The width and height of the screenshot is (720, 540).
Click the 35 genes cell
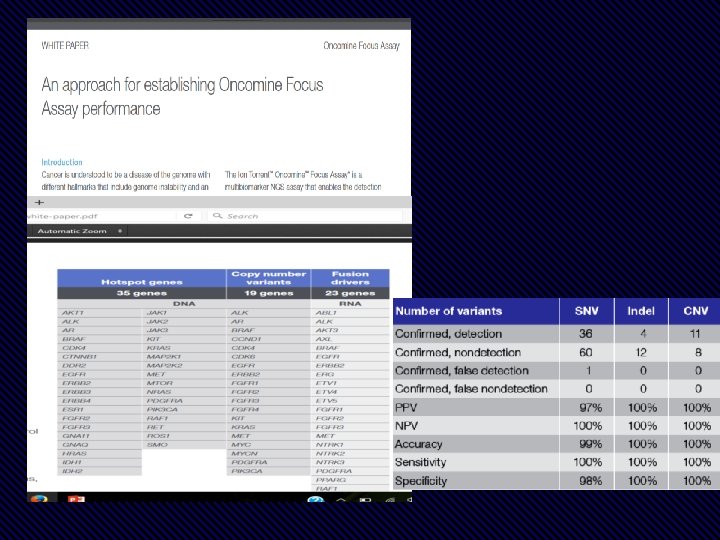(142, 293)
